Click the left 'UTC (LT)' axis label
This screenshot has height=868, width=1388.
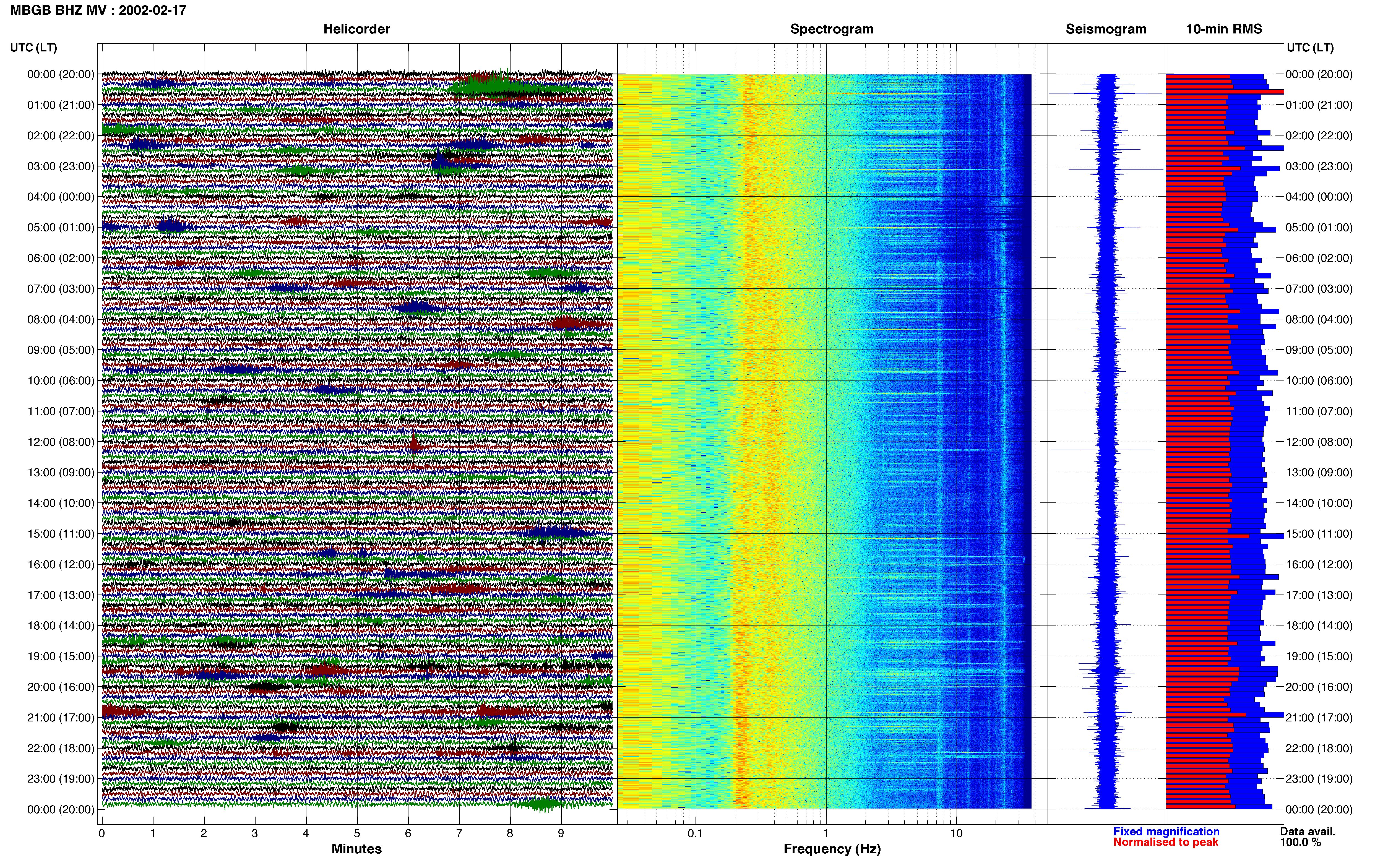click(33, 48)
